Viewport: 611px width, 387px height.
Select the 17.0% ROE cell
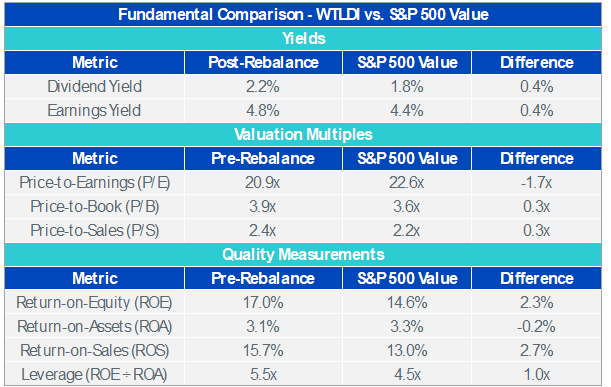263,302
